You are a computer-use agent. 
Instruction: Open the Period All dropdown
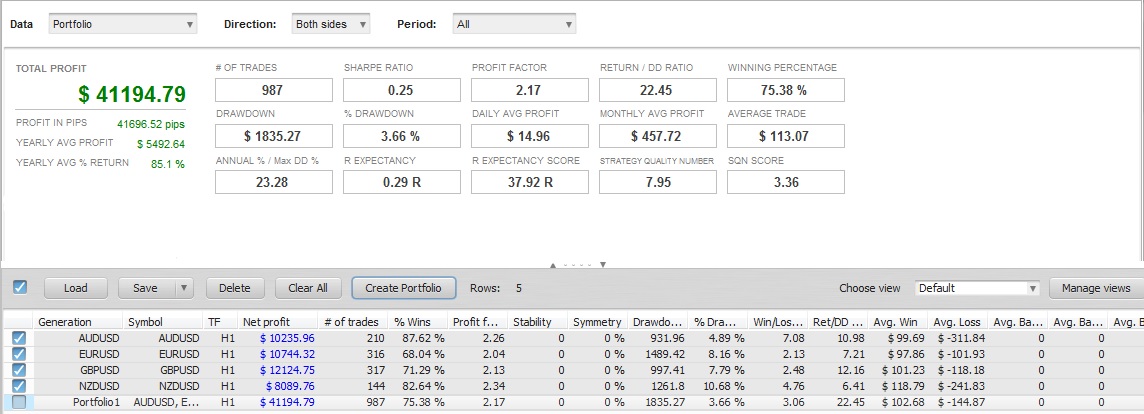pyautogui.click(x=514, y=24)
